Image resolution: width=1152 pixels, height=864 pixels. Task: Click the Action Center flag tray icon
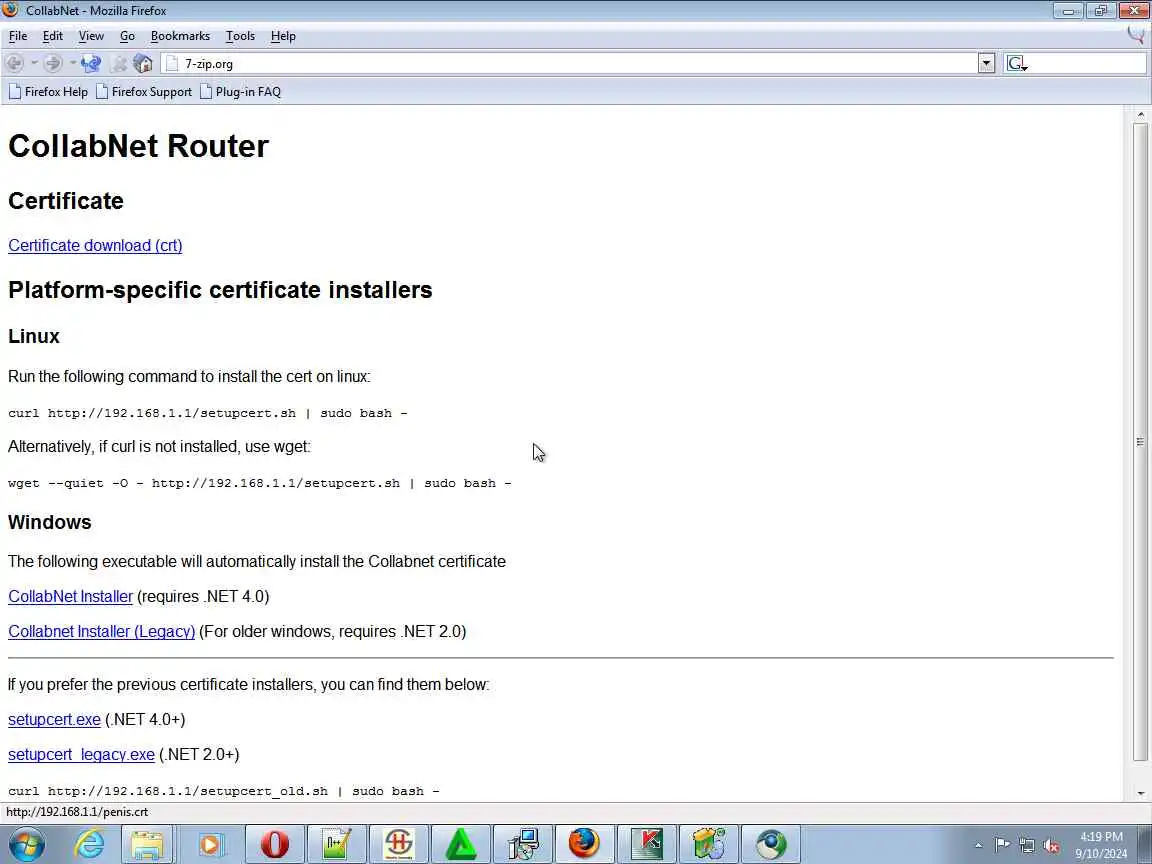1002,845
